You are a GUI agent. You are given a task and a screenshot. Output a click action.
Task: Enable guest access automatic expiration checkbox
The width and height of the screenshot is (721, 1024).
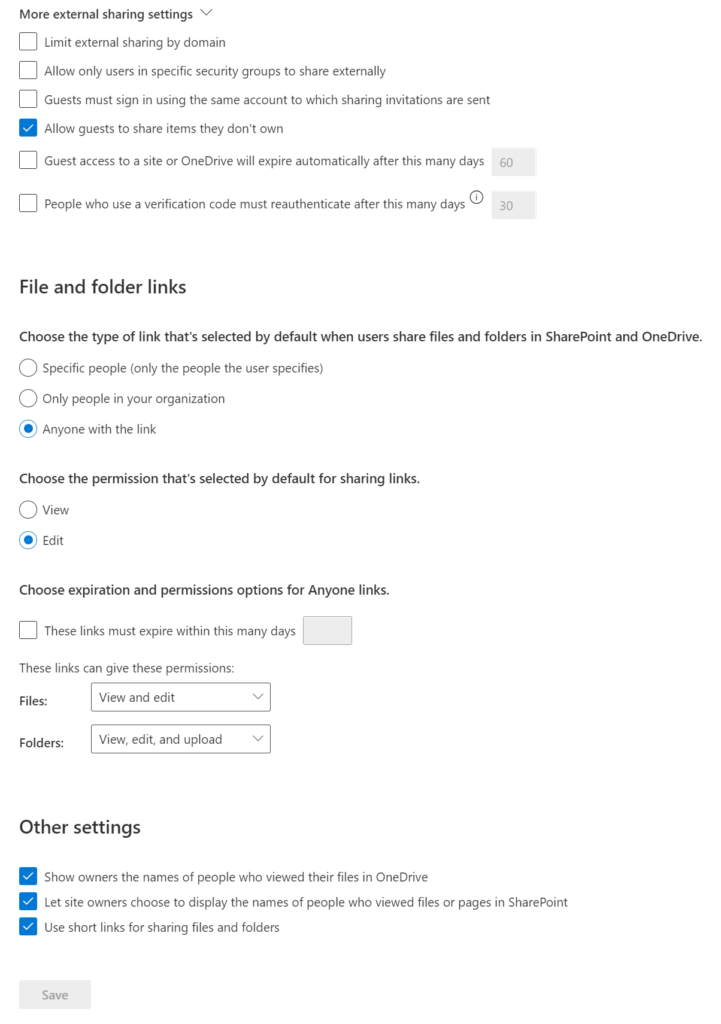(28, 161)
